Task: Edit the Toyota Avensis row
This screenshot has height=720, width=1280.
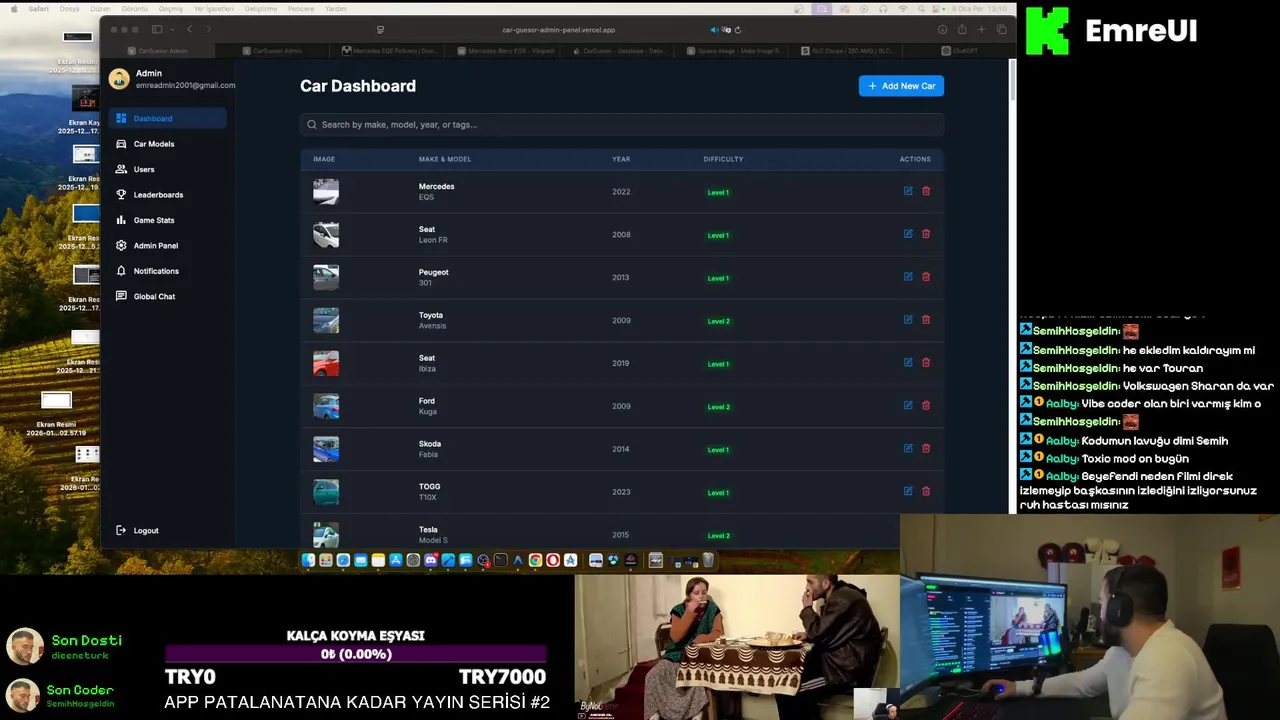Action: tap(908, 320)
